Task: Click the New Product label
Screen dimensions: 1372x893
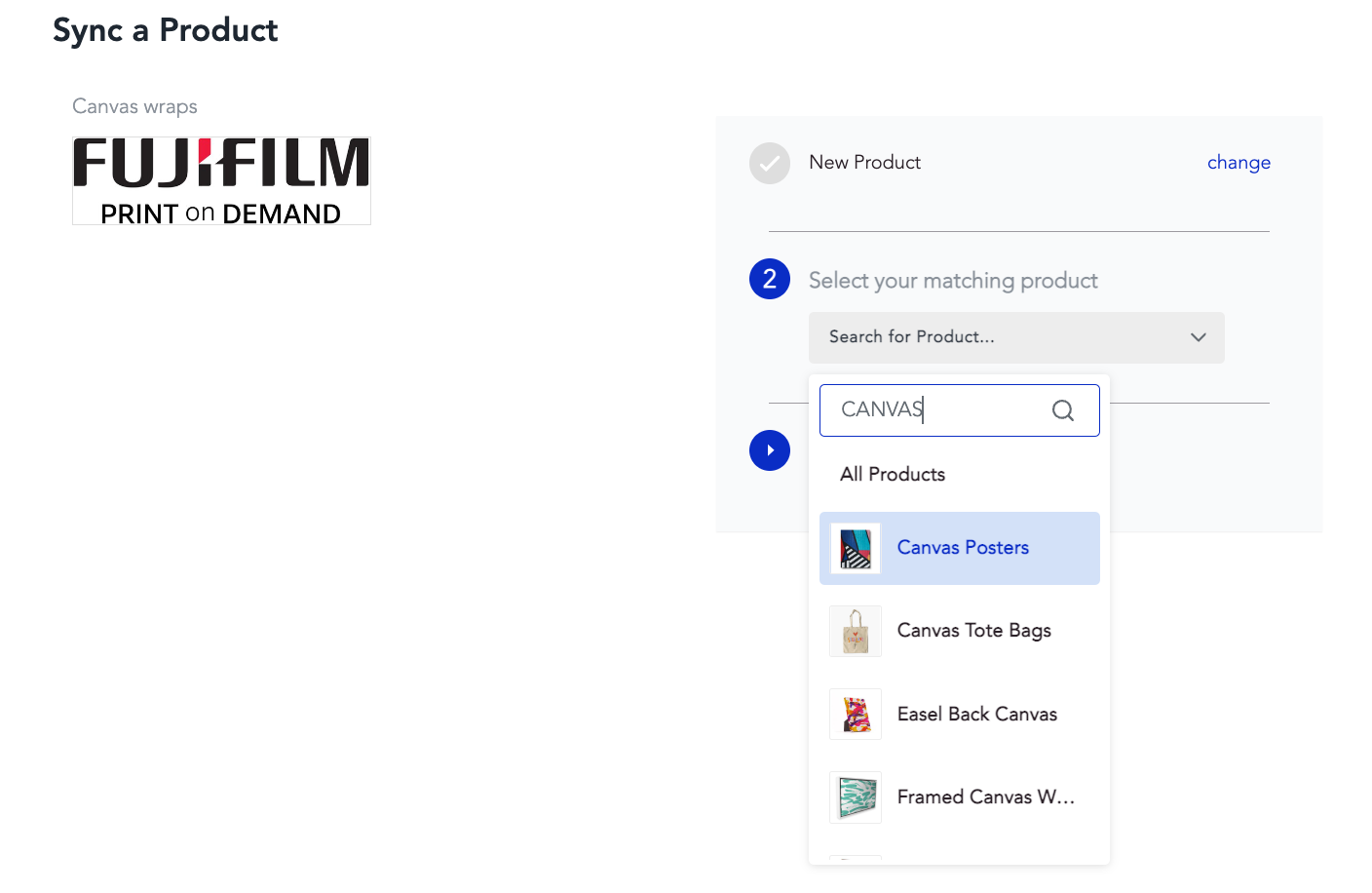Action: coord(864,162)
